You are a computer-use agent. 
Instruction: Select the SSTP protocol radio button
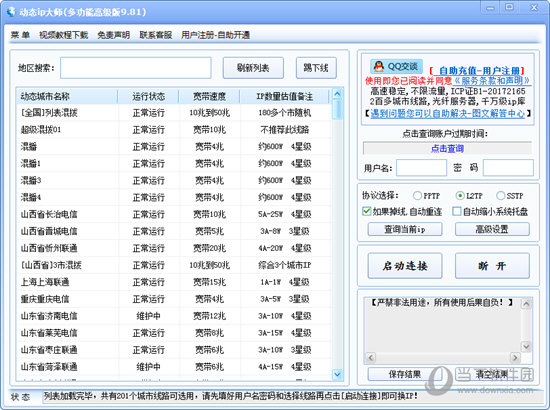click(501, 196)
